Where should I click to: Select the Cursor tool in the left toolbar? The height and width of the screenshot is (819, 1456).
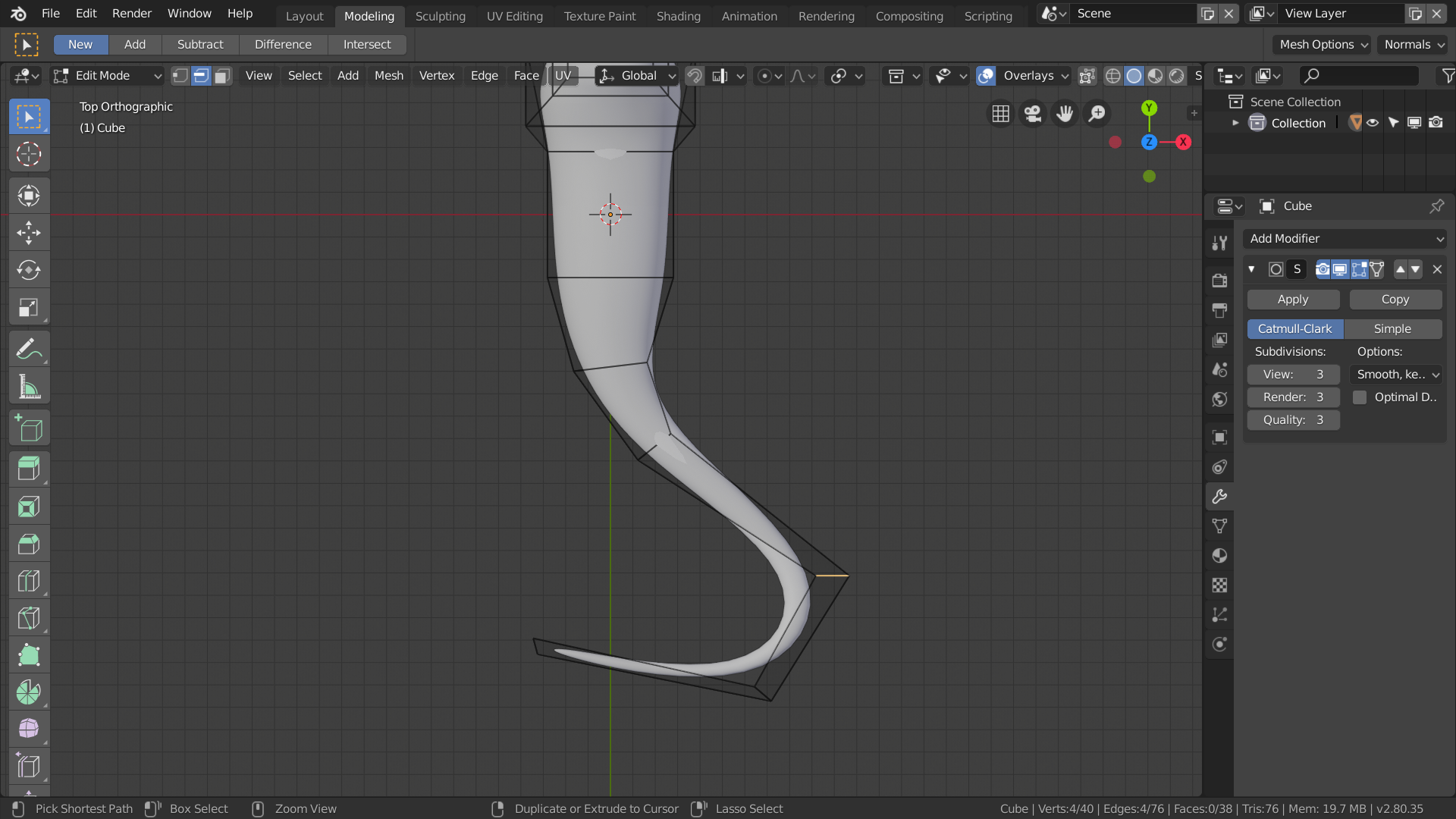tap(29, 154)
